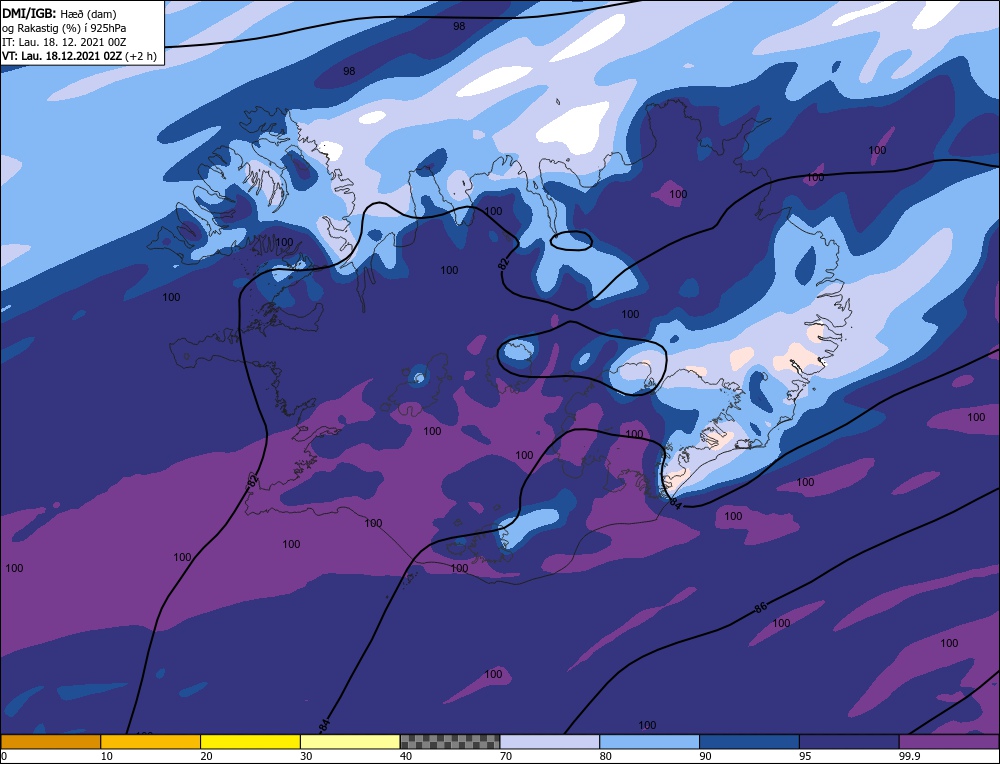Select the '90' legend scale label
Viewport: 1000px width, 764px height.
(x=705, y=756)
